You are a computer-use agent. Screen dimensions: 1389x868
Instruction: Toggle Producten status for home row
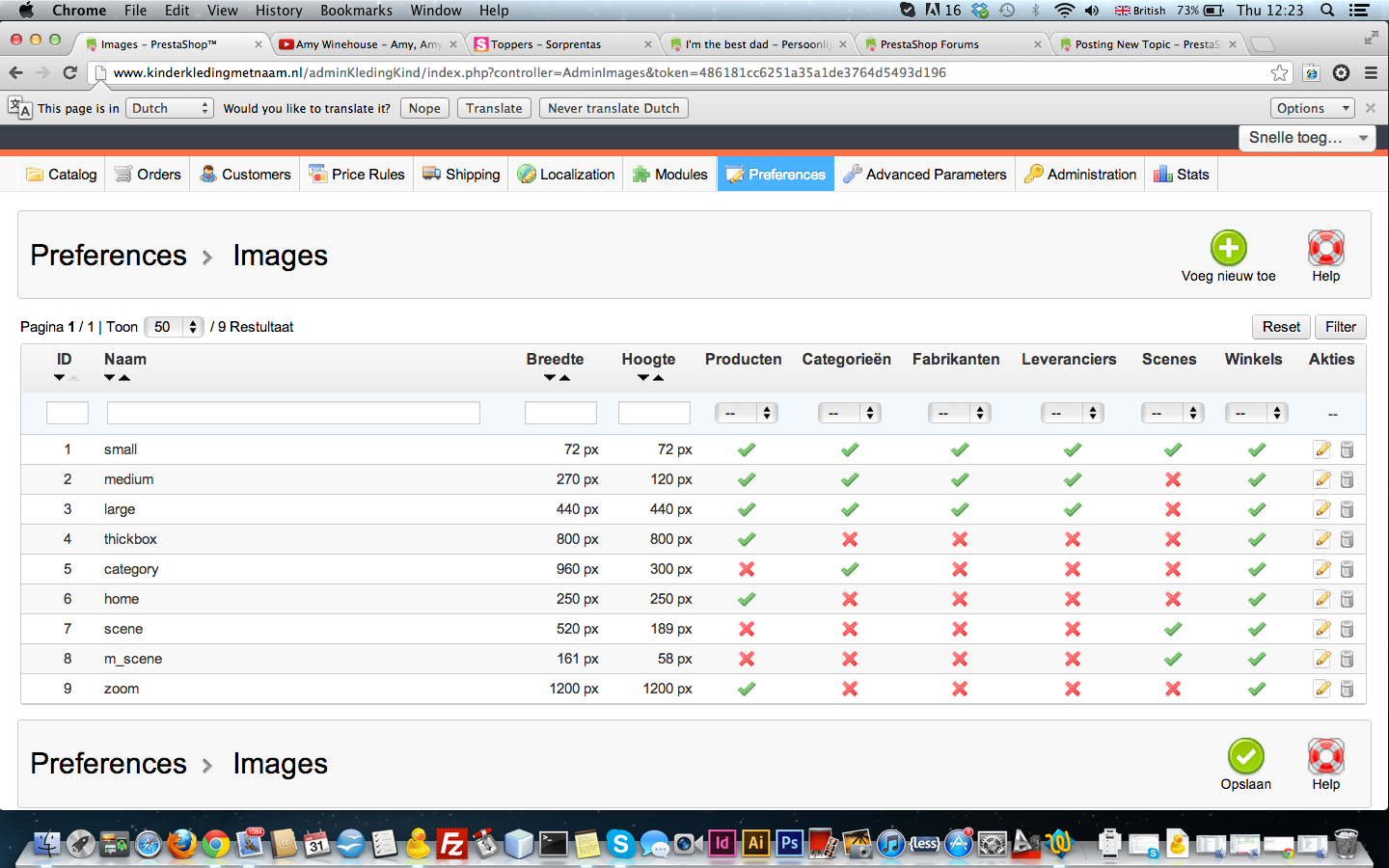[x=747, y=599]
